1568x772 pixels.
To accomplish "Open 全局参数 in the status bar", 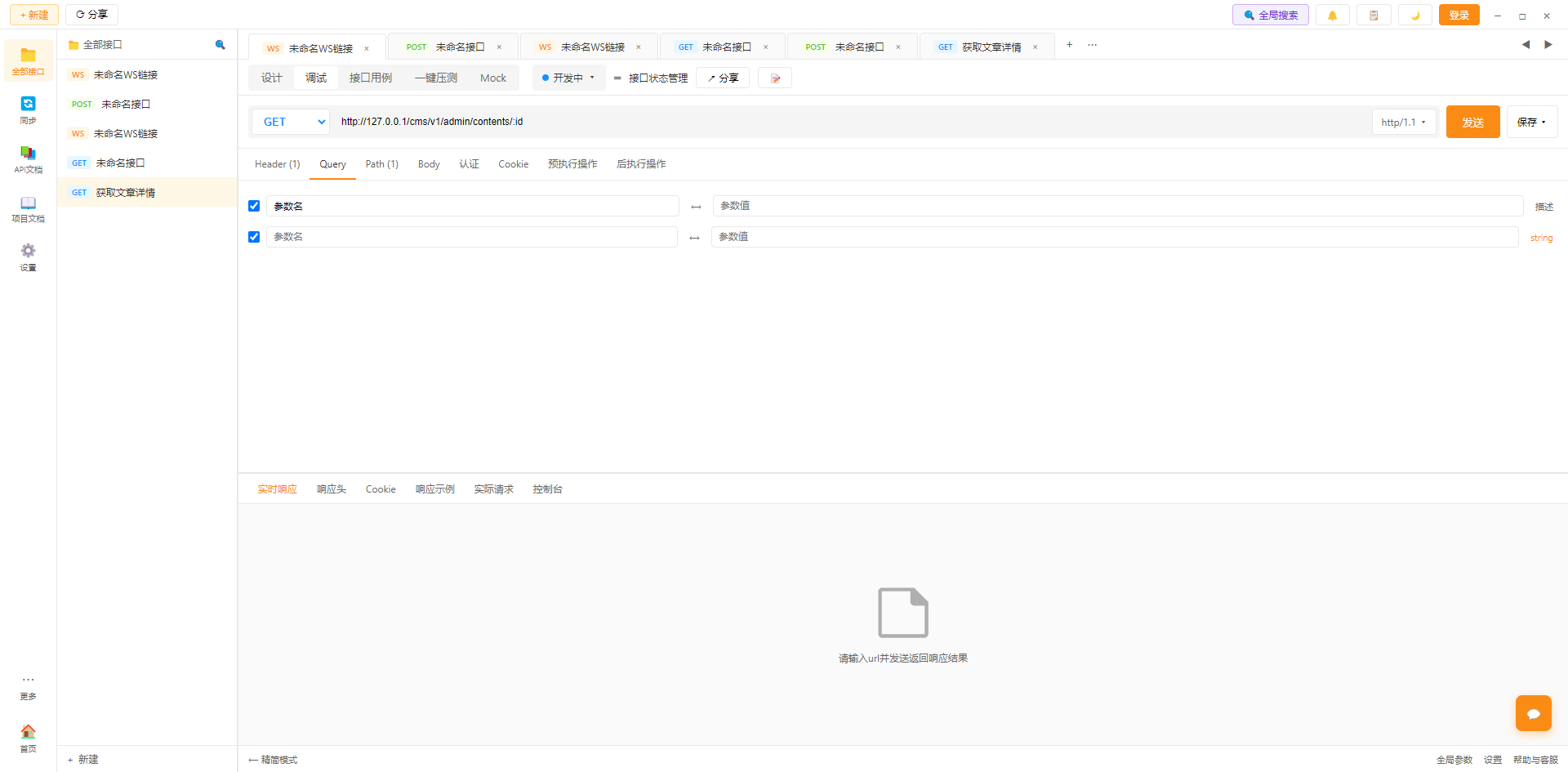I will [1454, 761].
